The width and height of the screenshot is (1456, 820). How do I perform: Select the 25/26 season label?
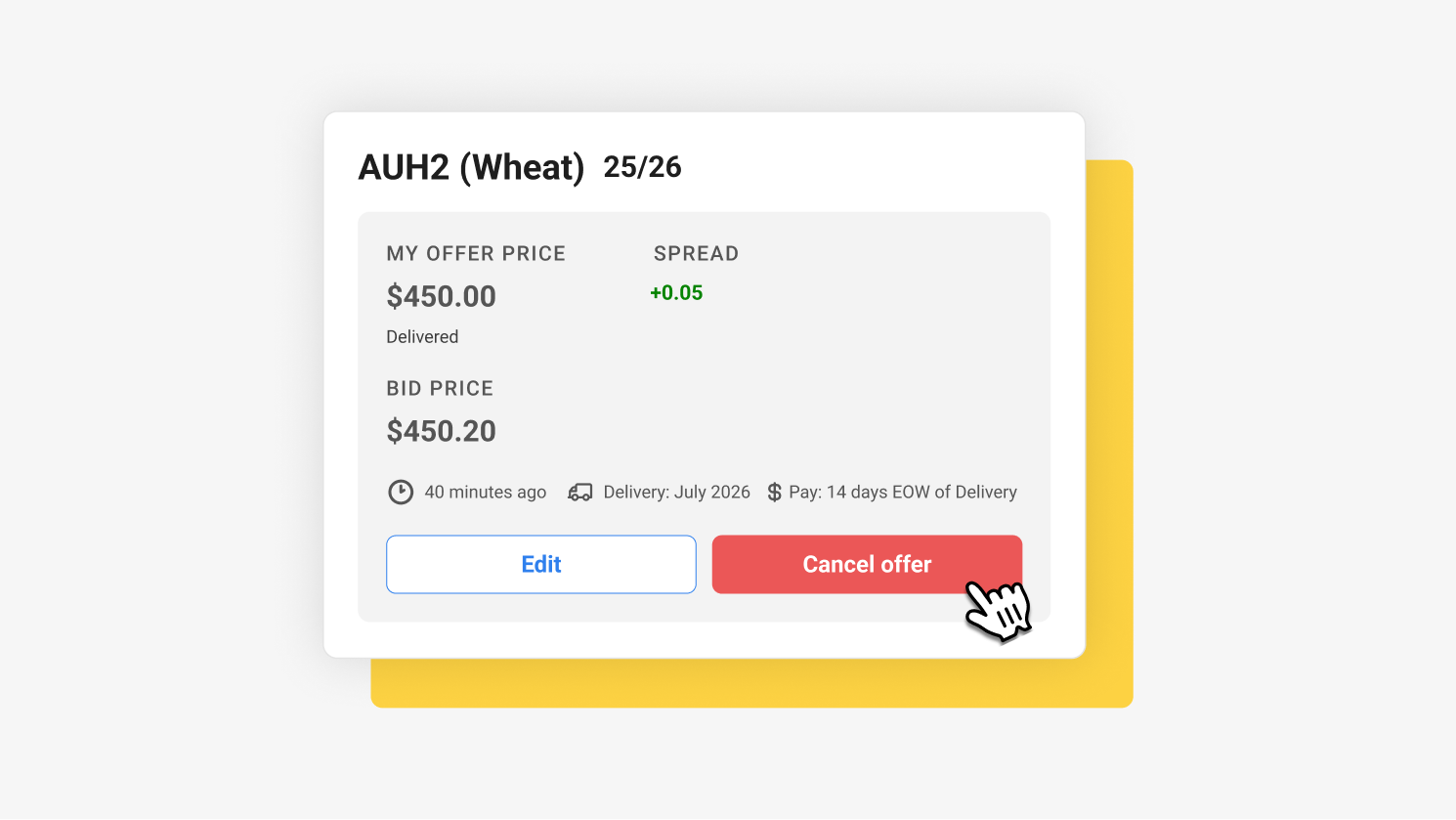point(643,167)
